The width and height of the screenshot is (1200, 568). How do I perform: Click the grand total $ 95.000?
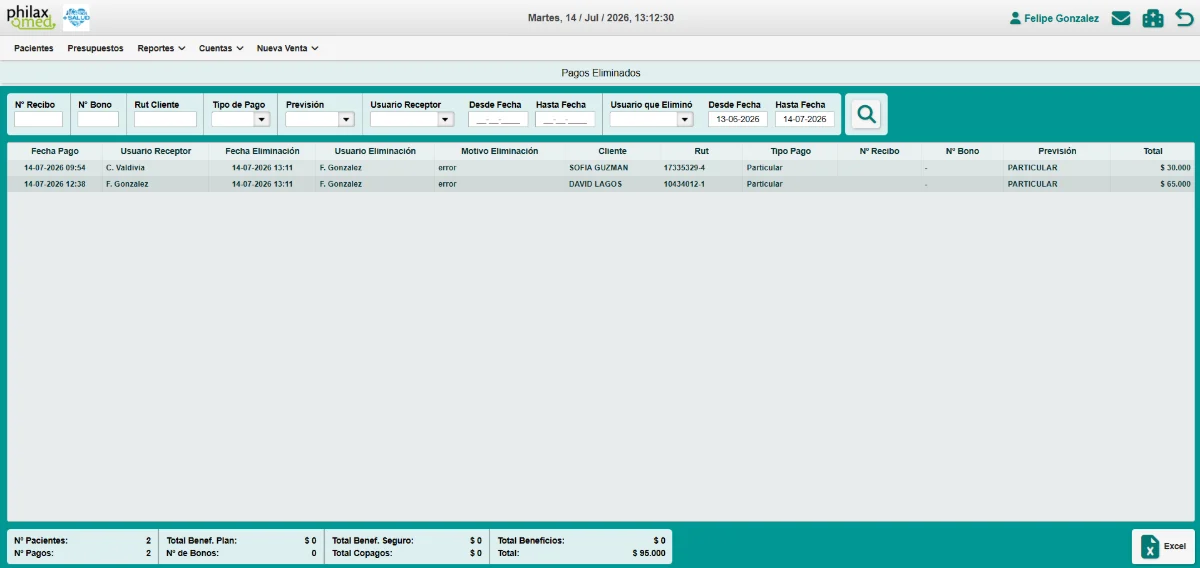point(649,553)
